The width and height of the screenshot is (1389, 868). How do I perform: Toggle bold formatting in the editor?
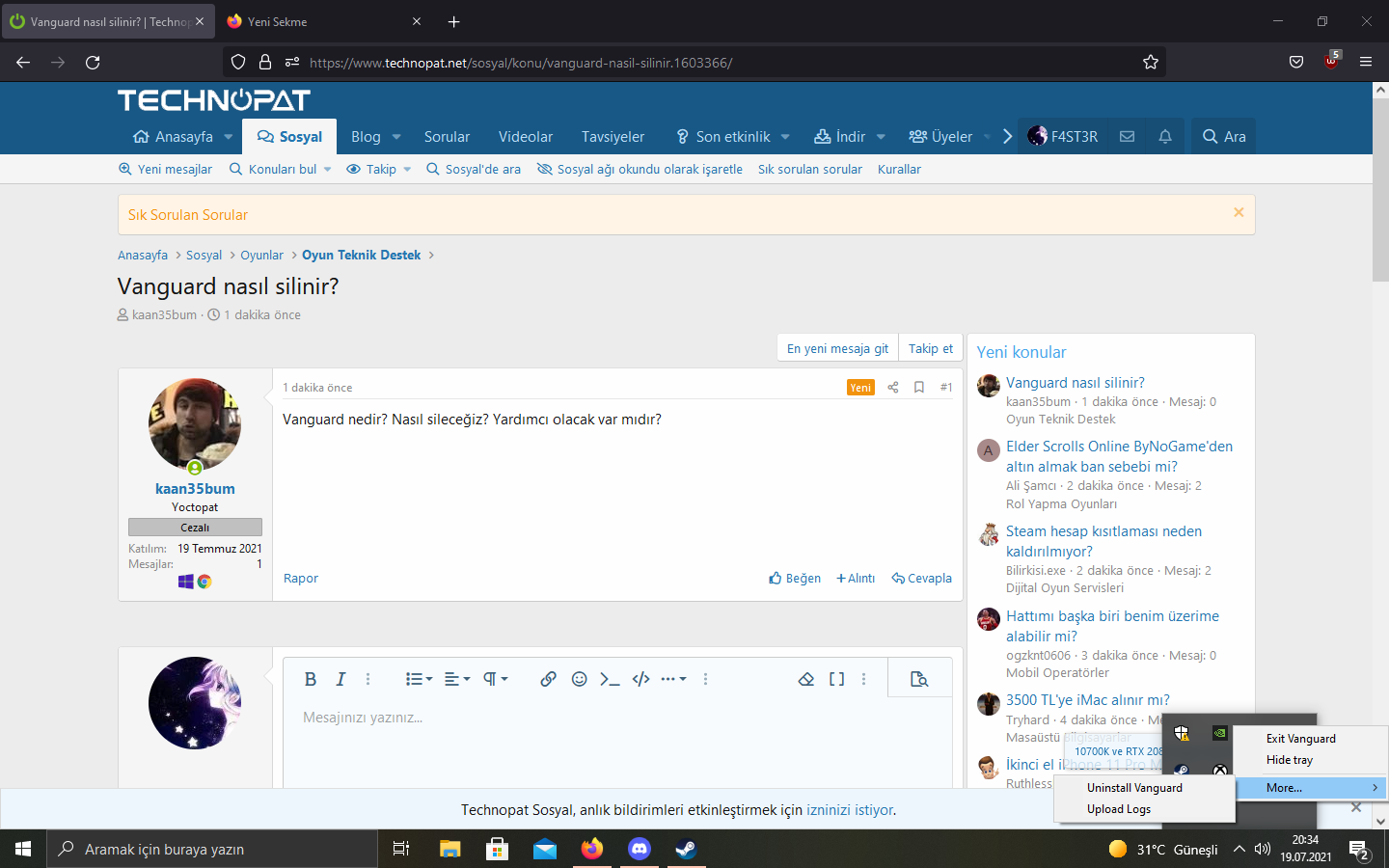311,679
